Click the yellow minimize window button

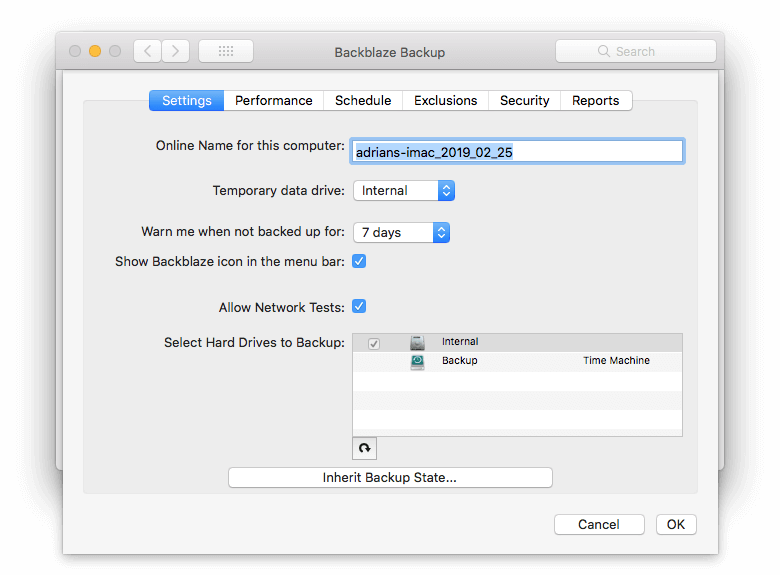[95, 51]
